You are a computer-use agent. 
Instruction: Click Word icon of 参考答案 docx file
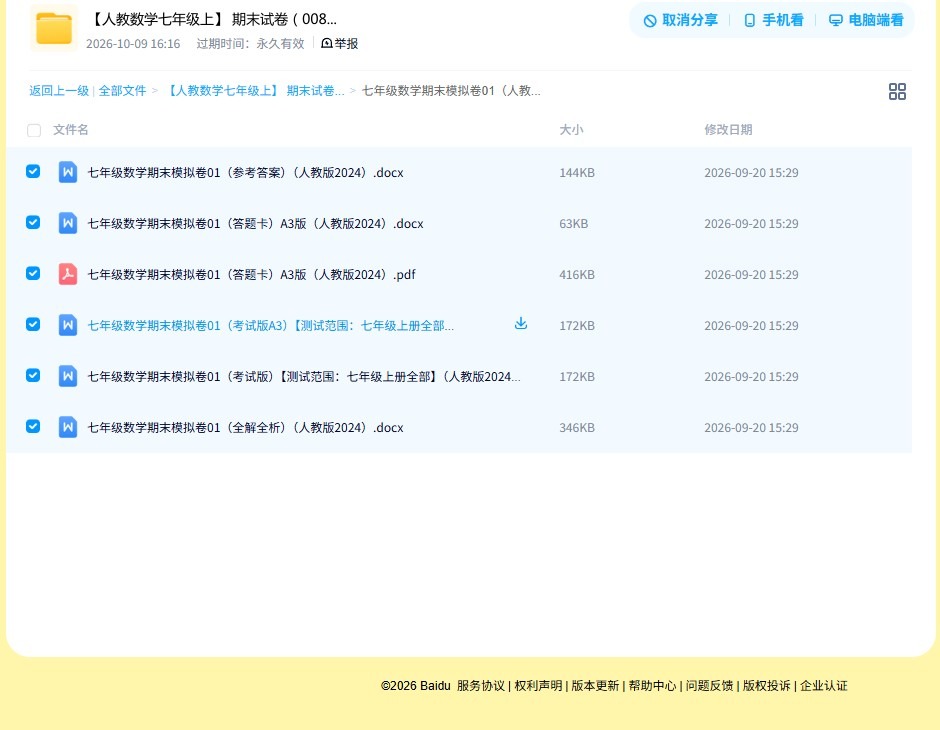[68, 172]
